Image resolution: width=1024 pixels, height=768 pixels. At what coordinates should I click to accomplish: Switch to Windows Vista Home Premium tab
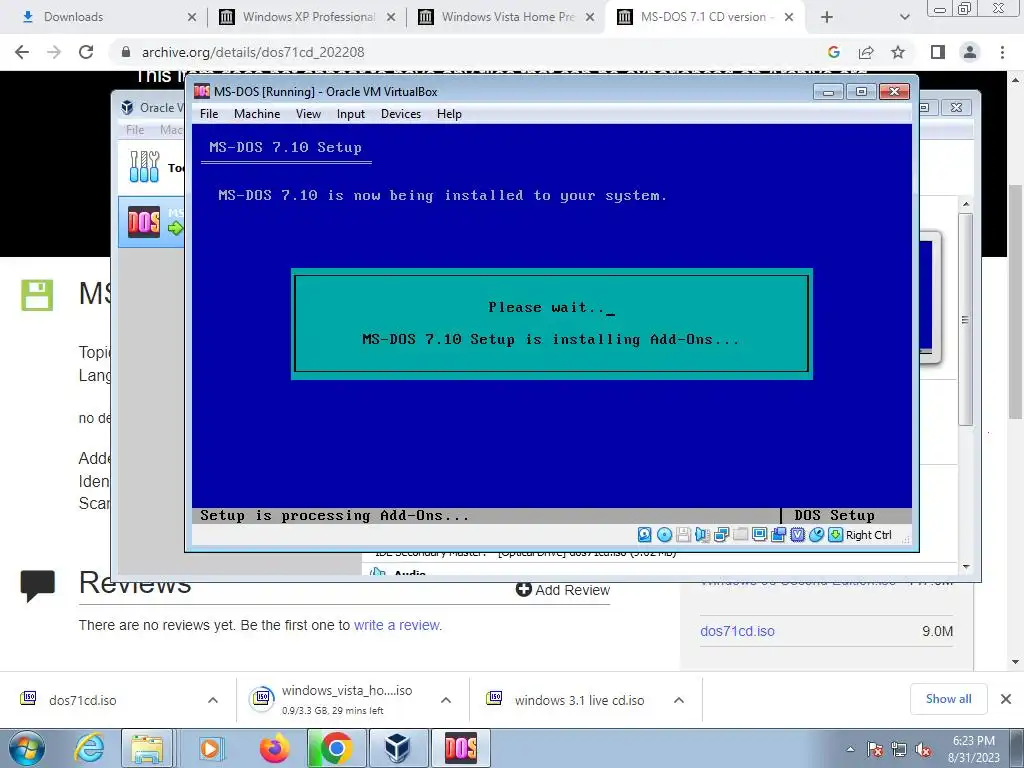click(x=506, y=17)
